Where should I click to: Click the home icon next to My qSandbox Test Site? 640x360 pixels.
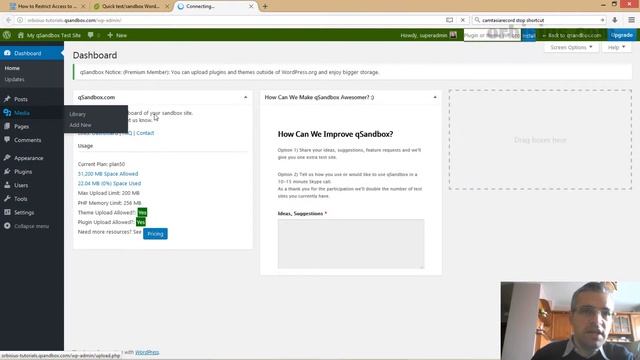pos(21,35)
